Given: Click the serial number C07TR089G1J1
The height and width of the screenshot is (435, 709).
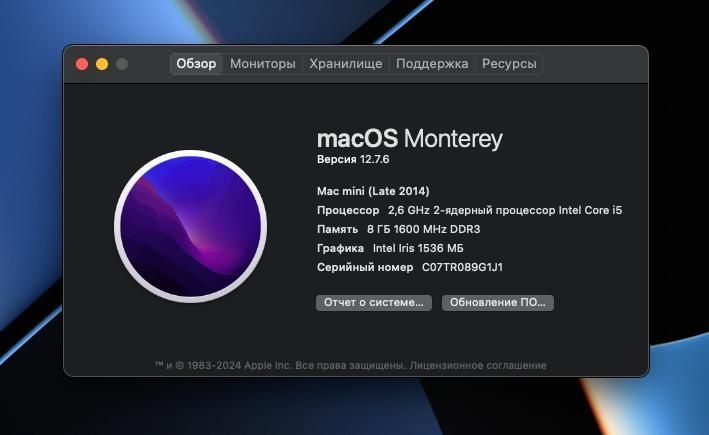Looking at the screenshot, I should 462,267.
